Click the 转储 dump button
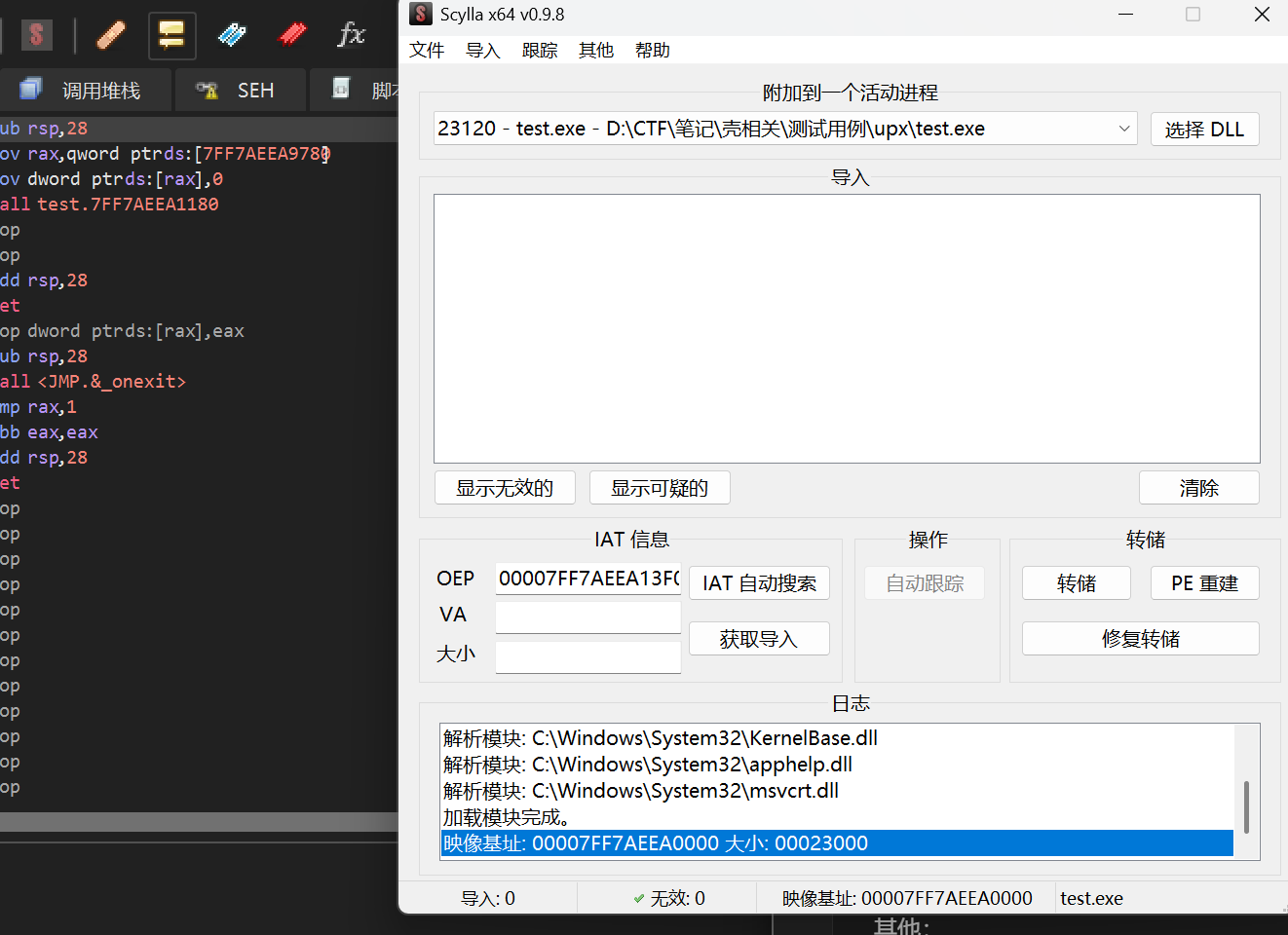Screen dimensions: 1288x935 click(x=1077, y=583)
